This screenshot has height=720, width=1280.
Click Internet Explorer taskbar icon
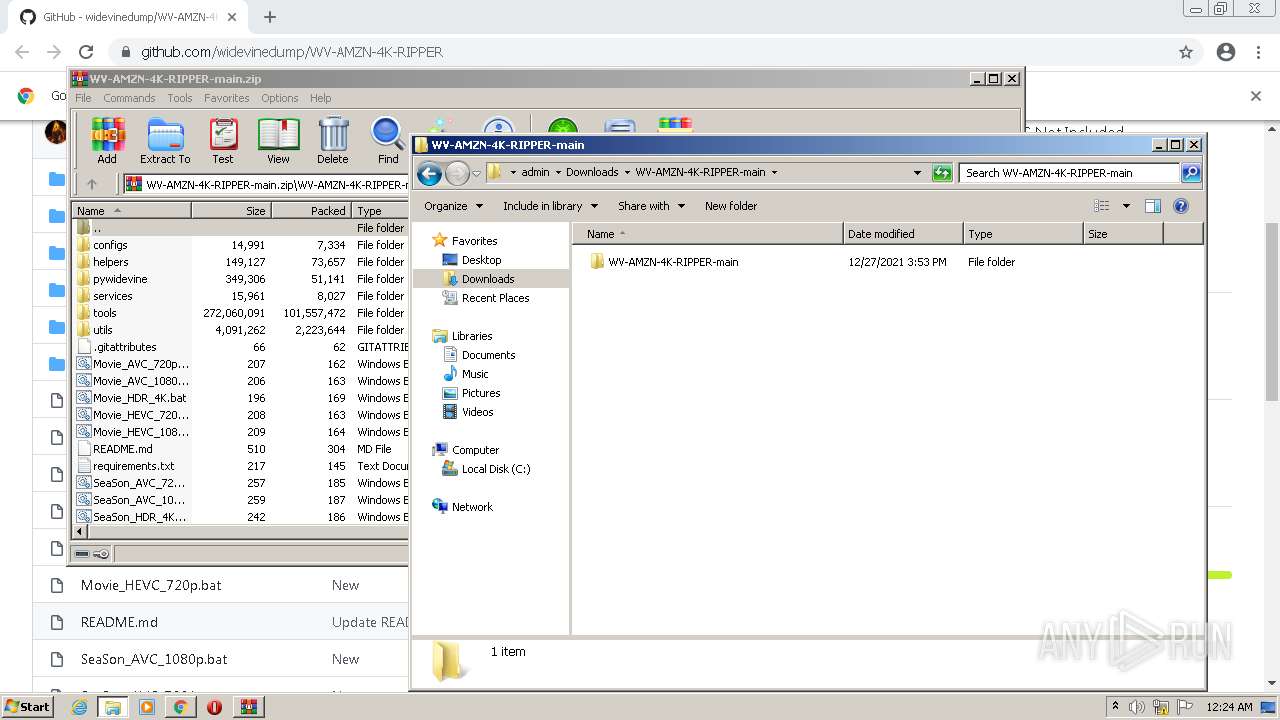coord(79,707)
